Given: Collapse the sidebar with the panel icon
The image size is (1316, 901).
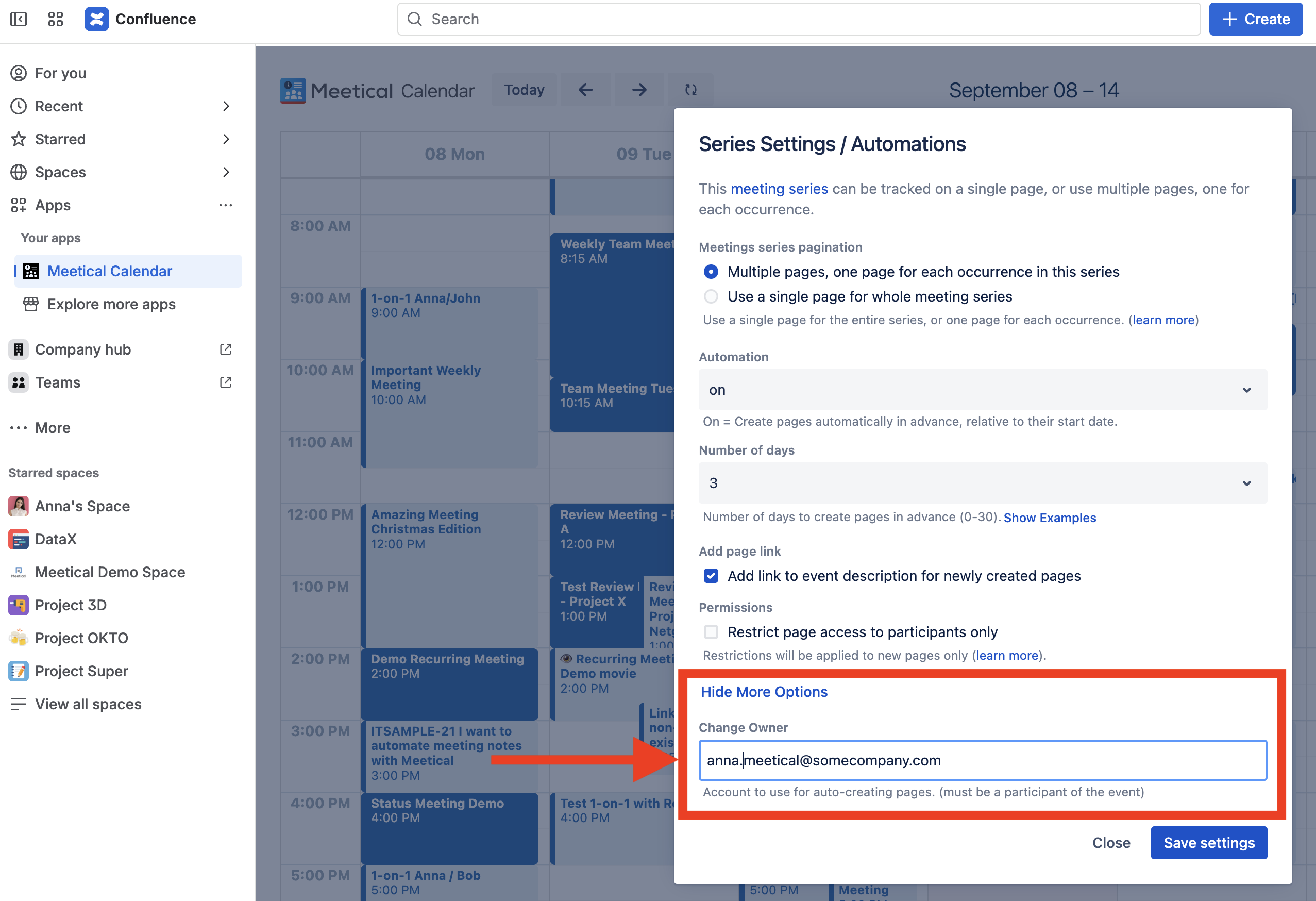Looking at the screenshot, I should point(19,19).
